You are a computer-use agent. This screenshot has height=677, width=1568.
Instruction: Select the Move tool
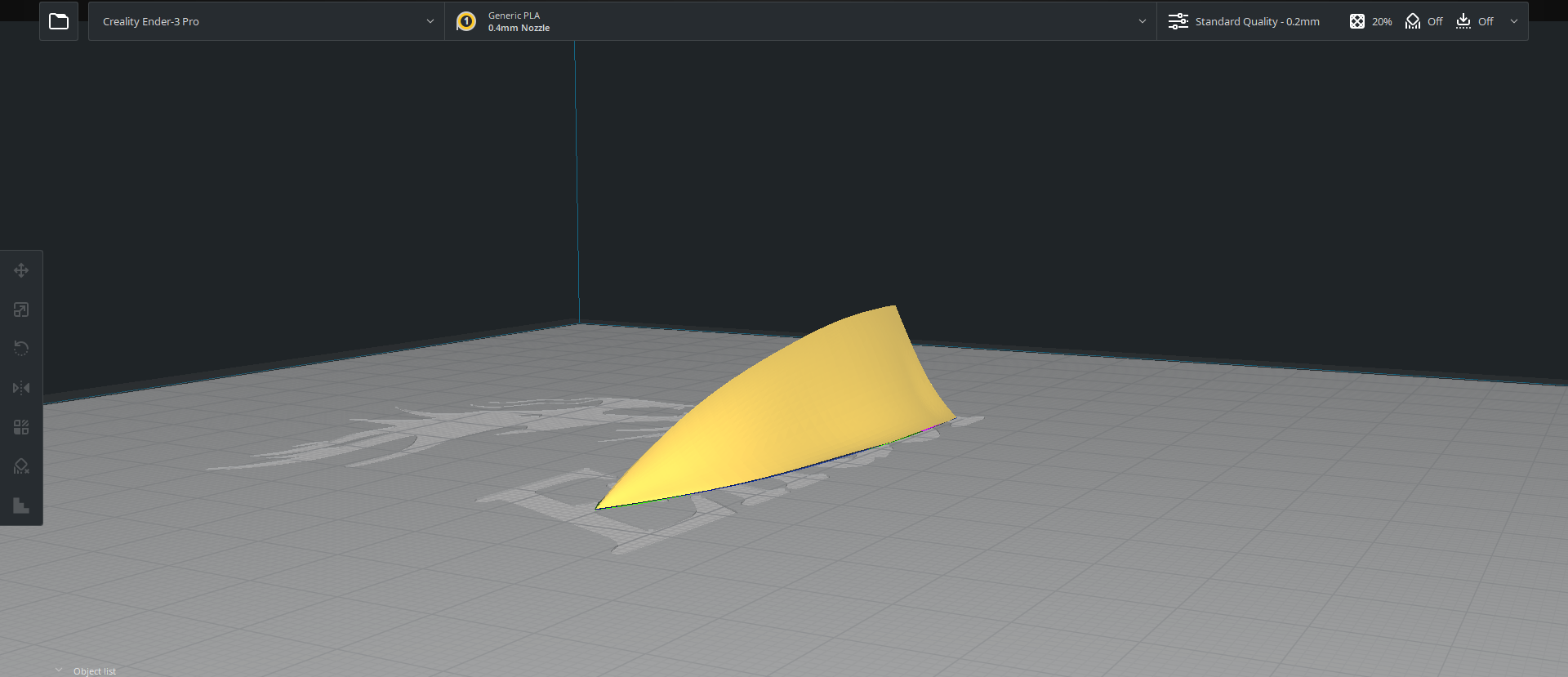(x=21, y=270)
